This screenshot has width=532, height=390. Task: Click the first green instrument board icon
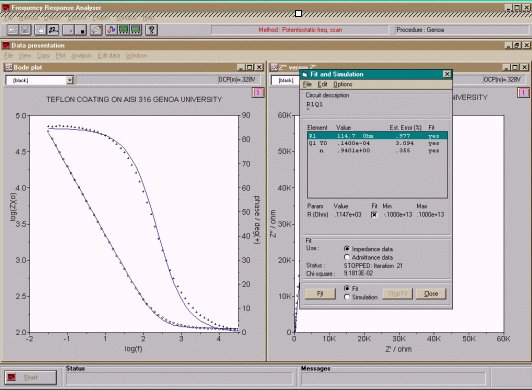click(124, 30)
